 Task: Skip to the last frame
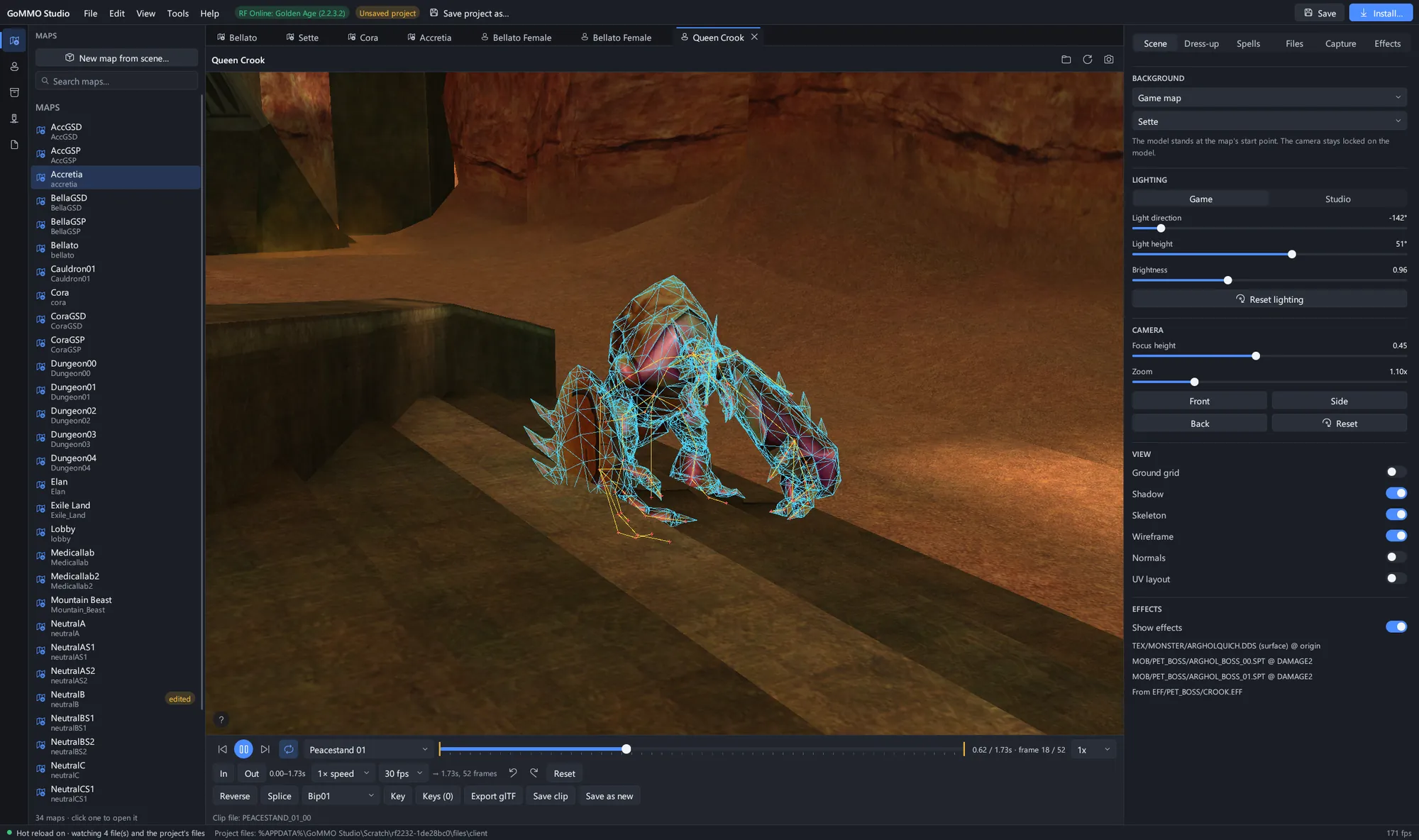tap(265, 749)
